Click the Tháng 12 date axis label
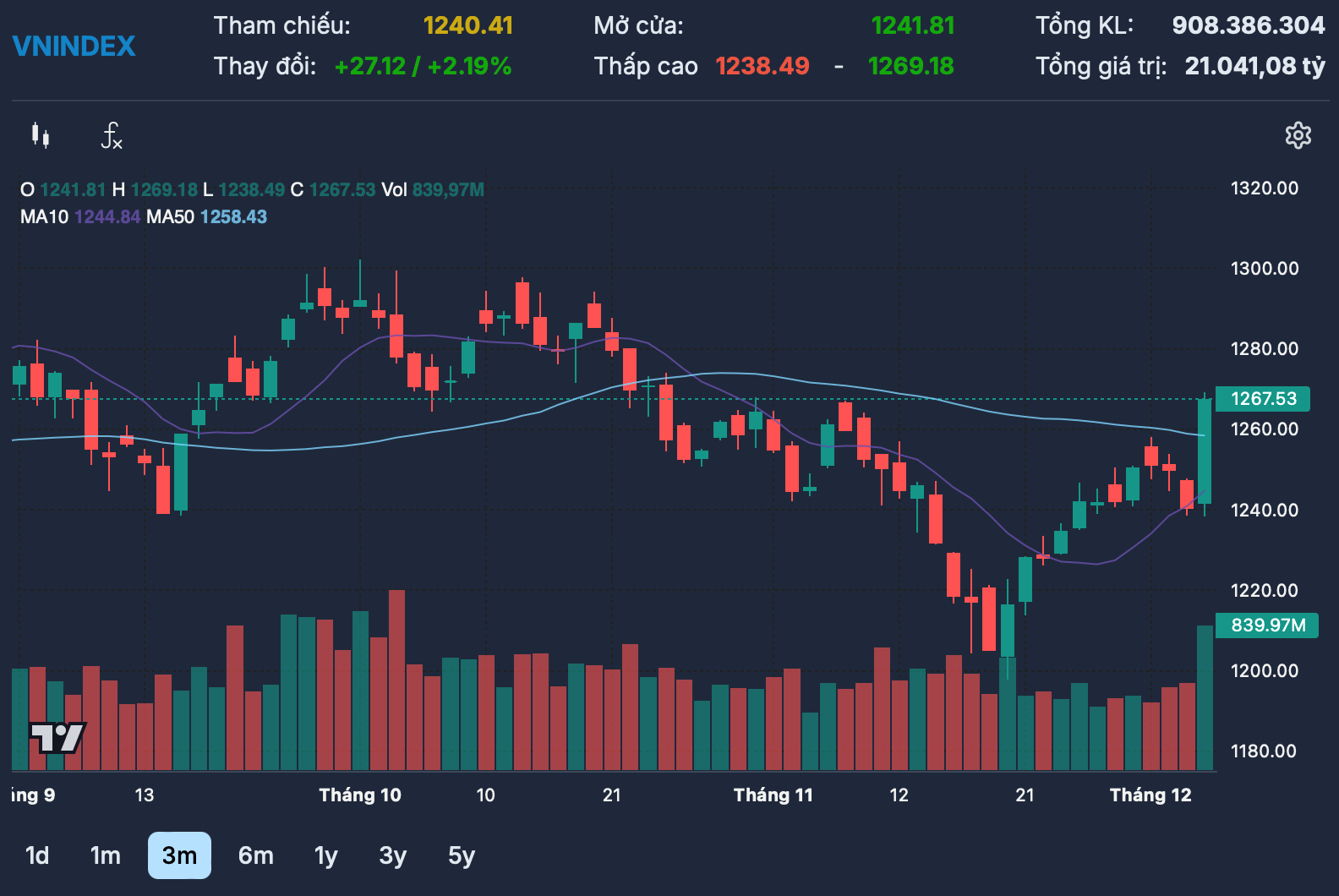Image resolution: width=1339 pixels, height=896 pixels. 1150,795
